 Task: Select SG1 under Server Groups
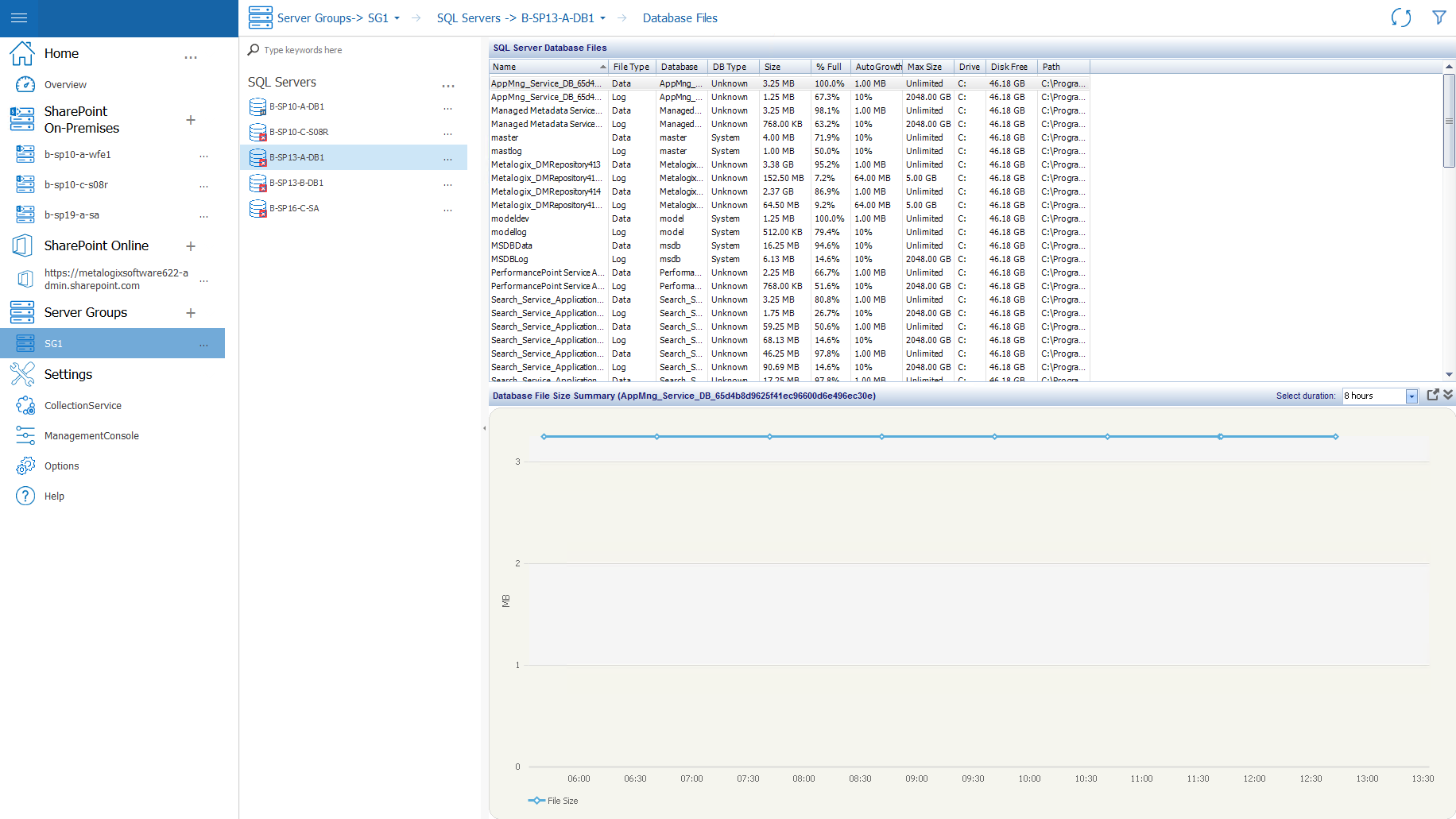click(x=53, y=343)
